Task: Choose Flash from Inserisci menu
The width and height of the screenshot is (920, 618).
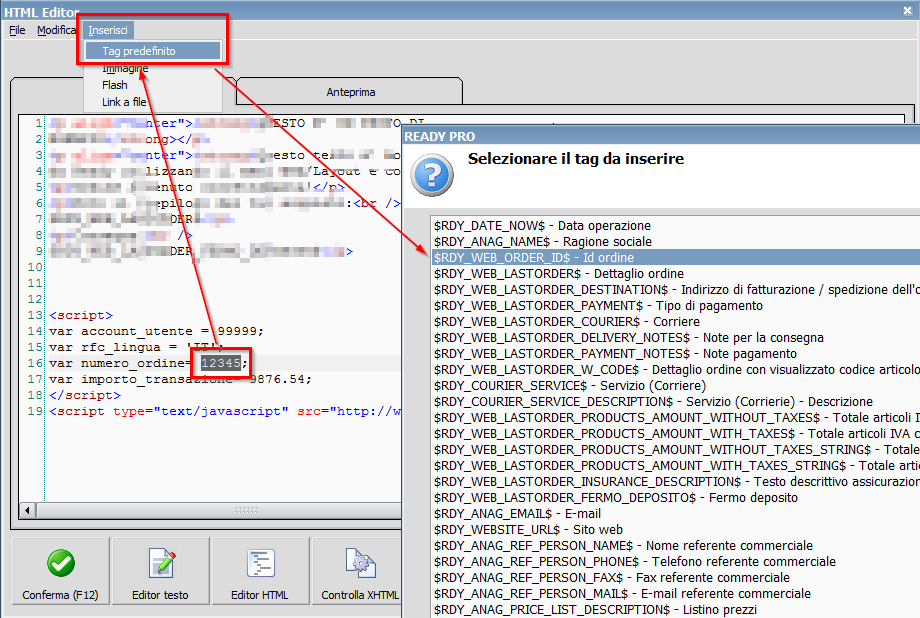Action: (114, 85)
